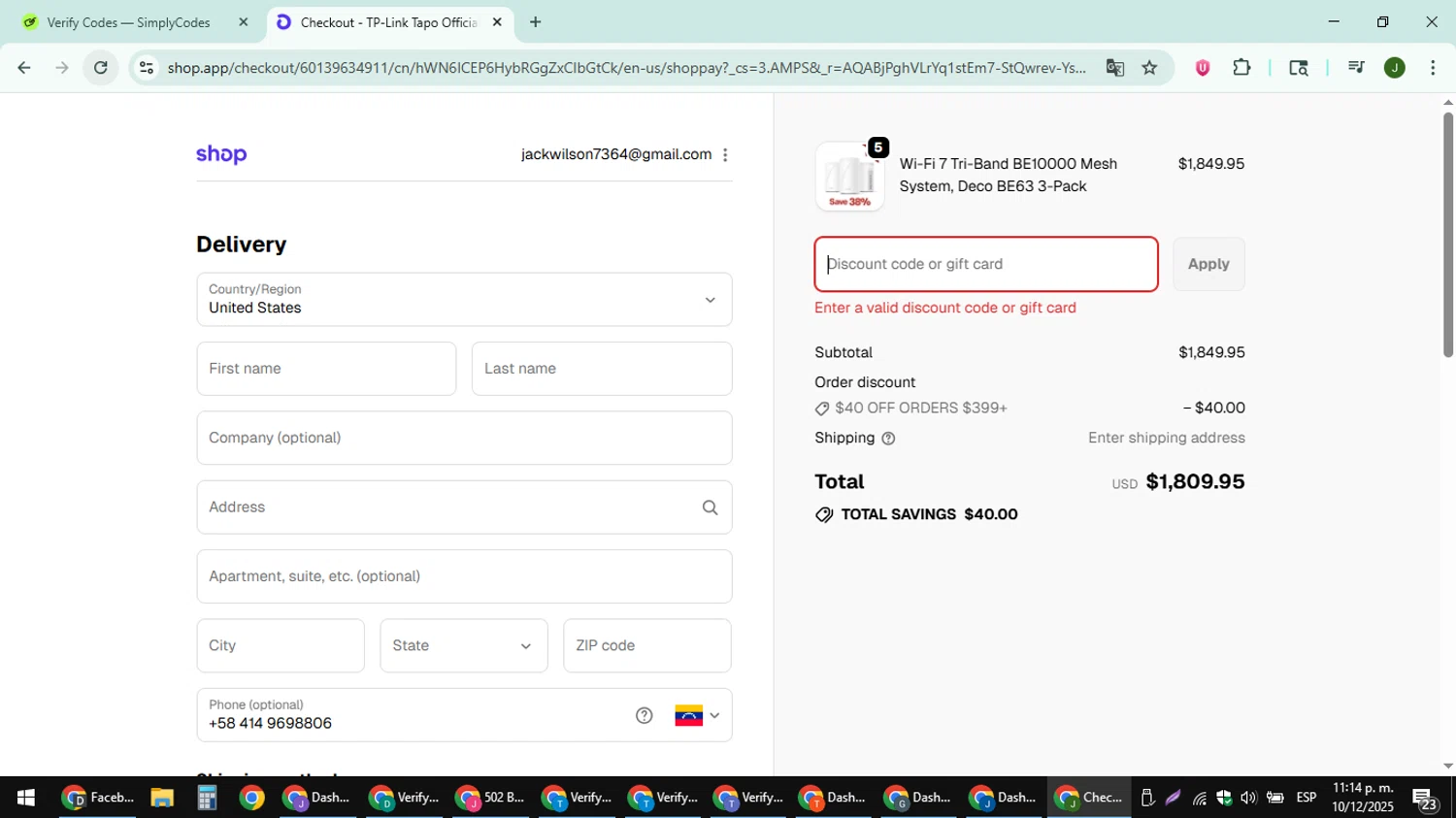Click the Last name field
Image resolution: width=1456 pixels, height=818 pixels.
pos(602,369)
